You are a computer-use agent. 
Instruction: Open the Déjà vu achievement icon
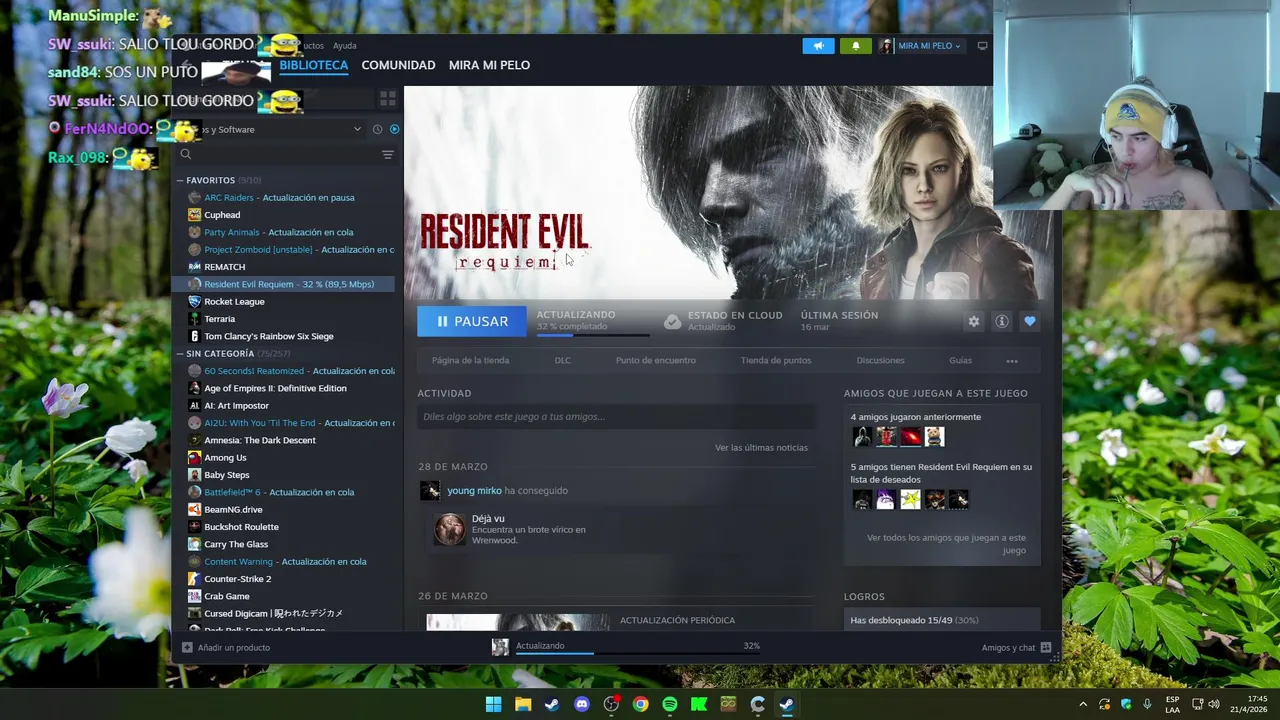tap(449, 530)
